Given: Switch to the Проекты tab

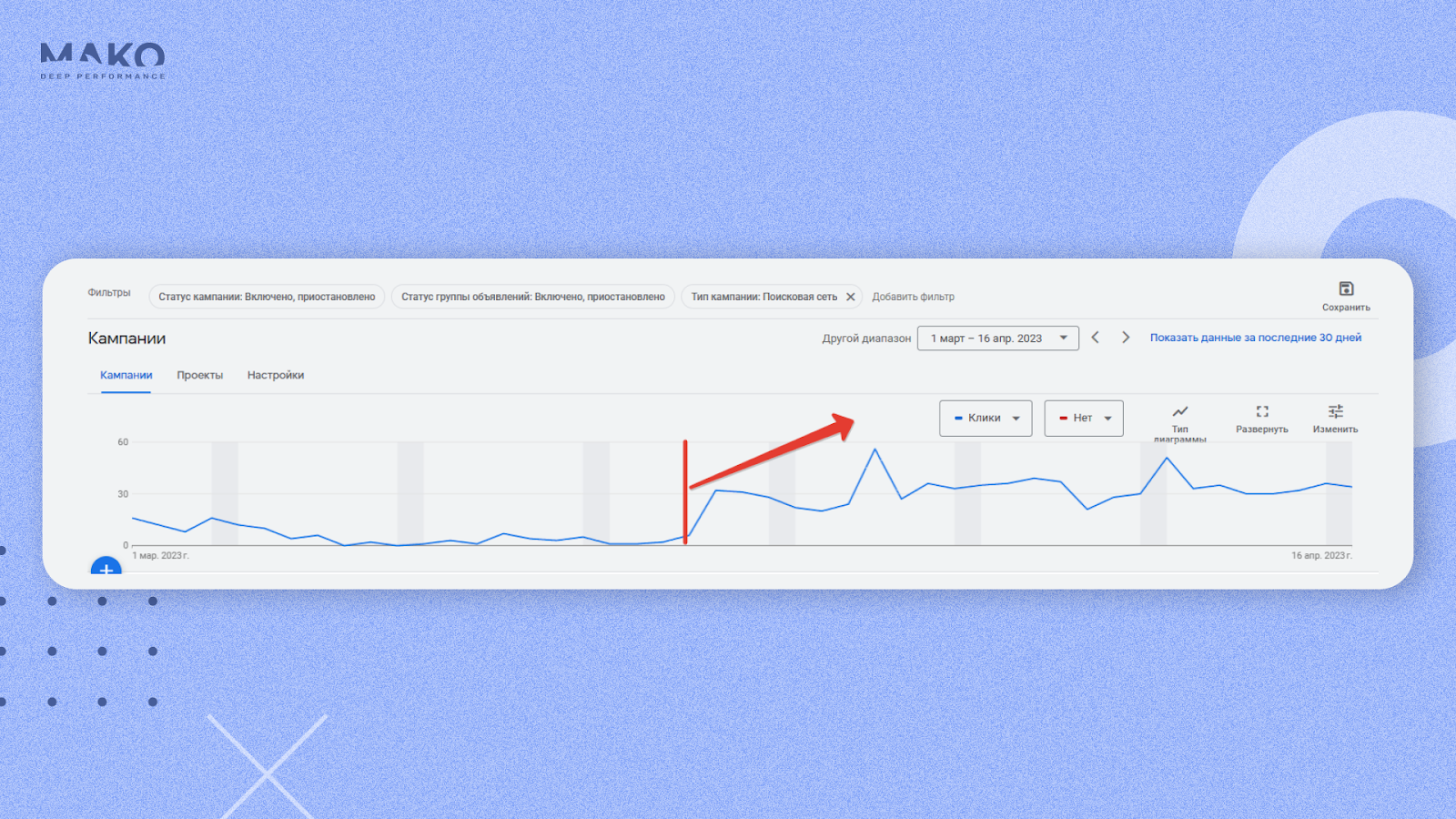Looking at the screenshot, I should 200,375.
